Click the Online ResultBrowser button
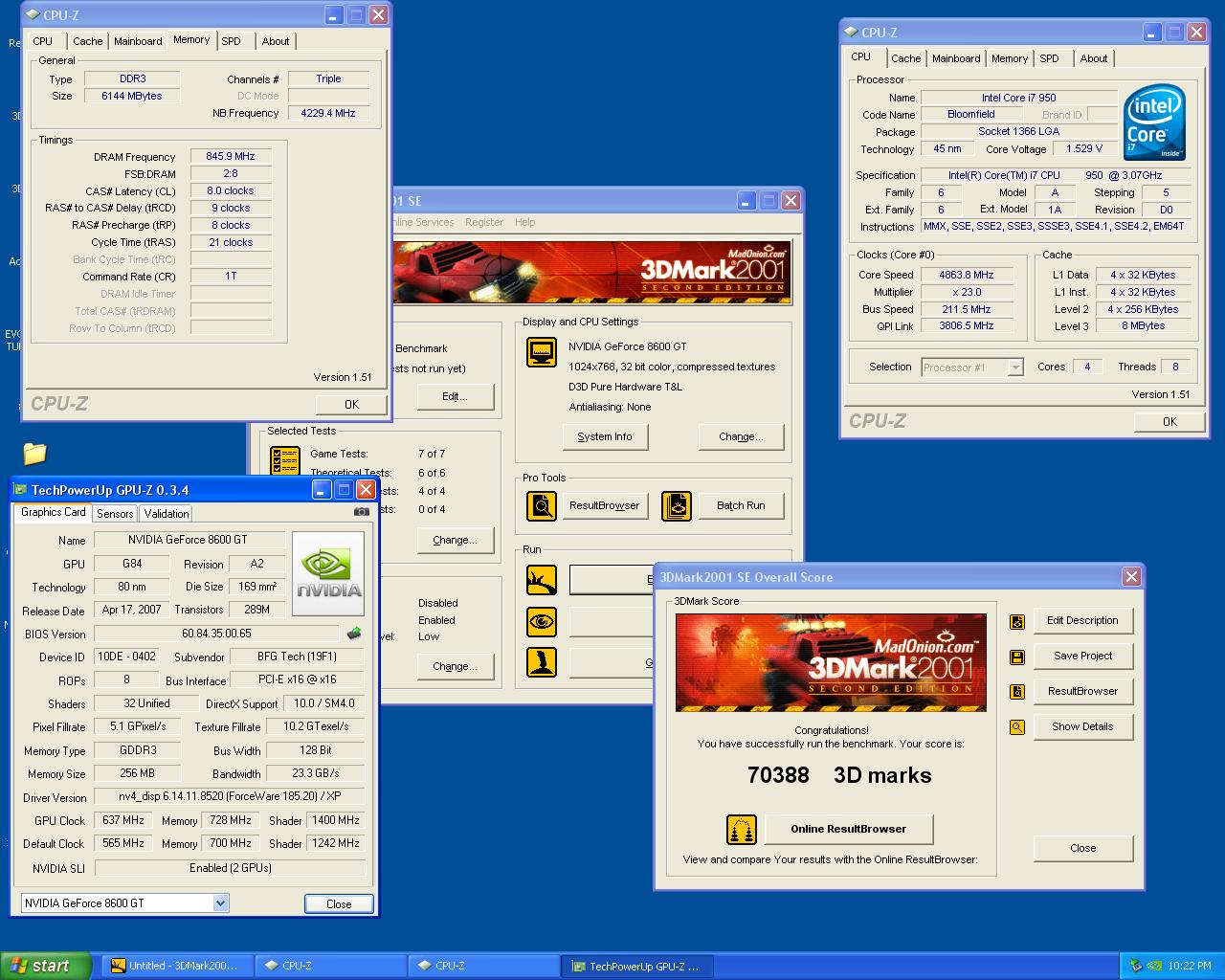Screen dimensions: 1225x980 pyautogui.click(x=848, y=829)
